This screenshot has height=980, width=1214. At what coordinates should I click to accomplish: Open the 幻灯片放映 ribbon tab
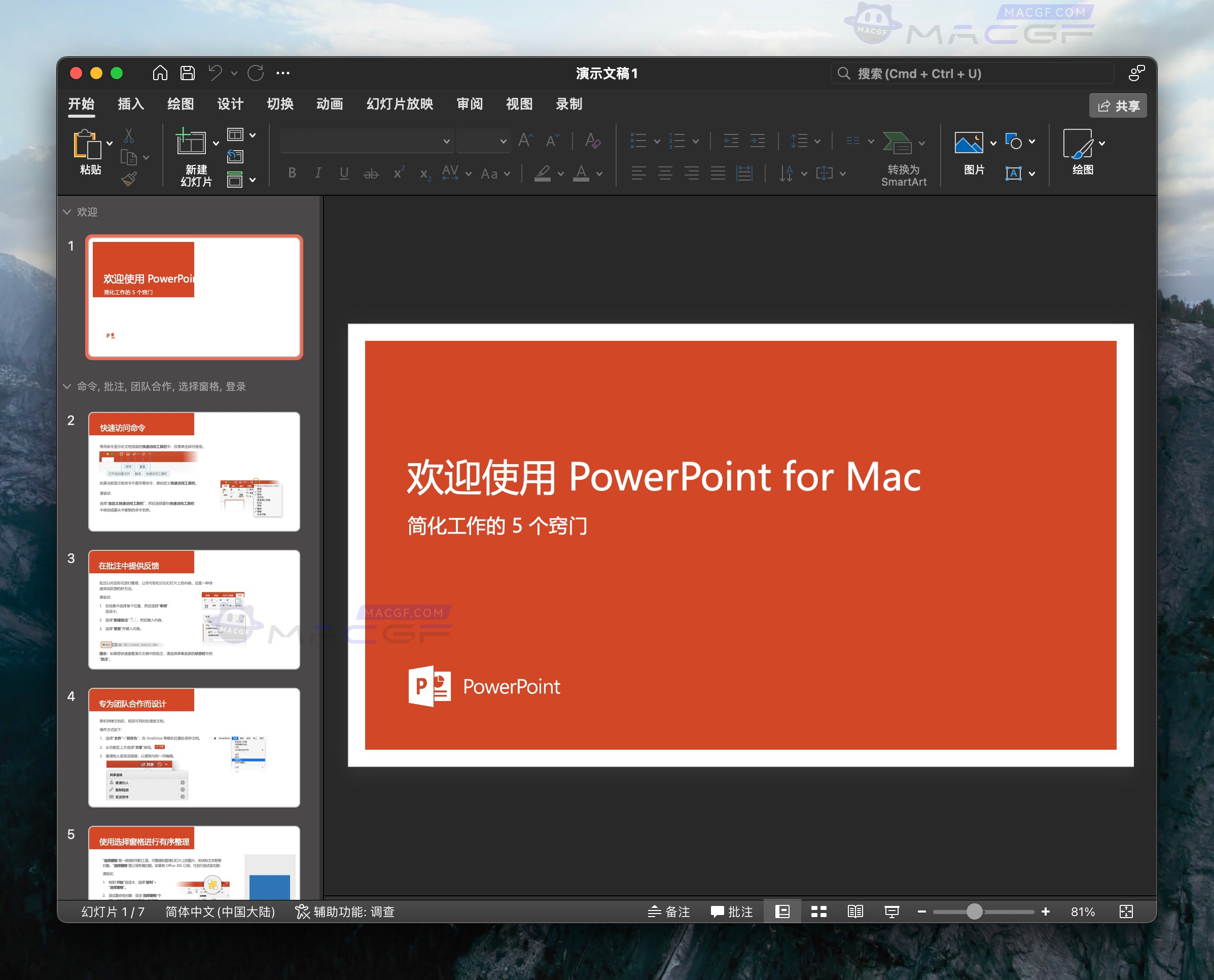click(x=399, y=104)
